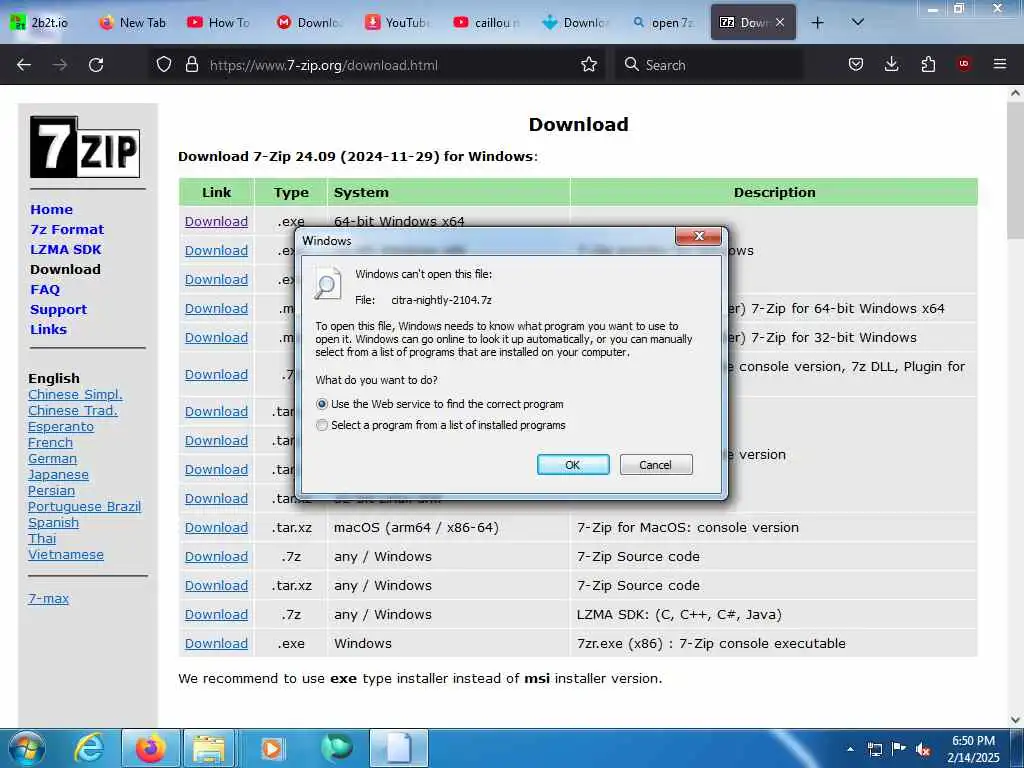
Task: Open the Firefox downloads panel
Action: tap(891, 64)
